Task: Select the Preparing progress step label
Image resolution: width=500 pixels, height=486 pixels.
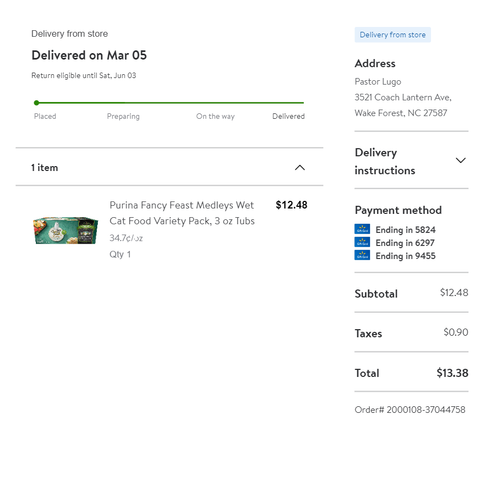Action: [123, 116]
